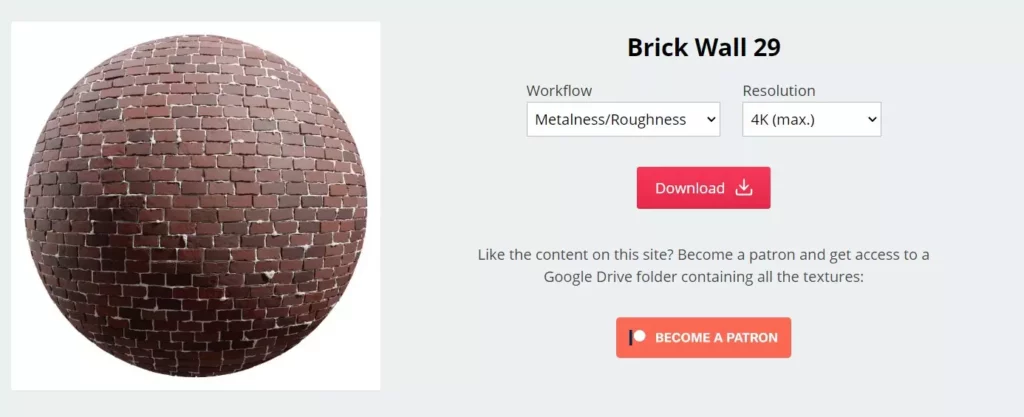Click the Resolution label
Viewport: 1024px width, 417px height.
778,91
